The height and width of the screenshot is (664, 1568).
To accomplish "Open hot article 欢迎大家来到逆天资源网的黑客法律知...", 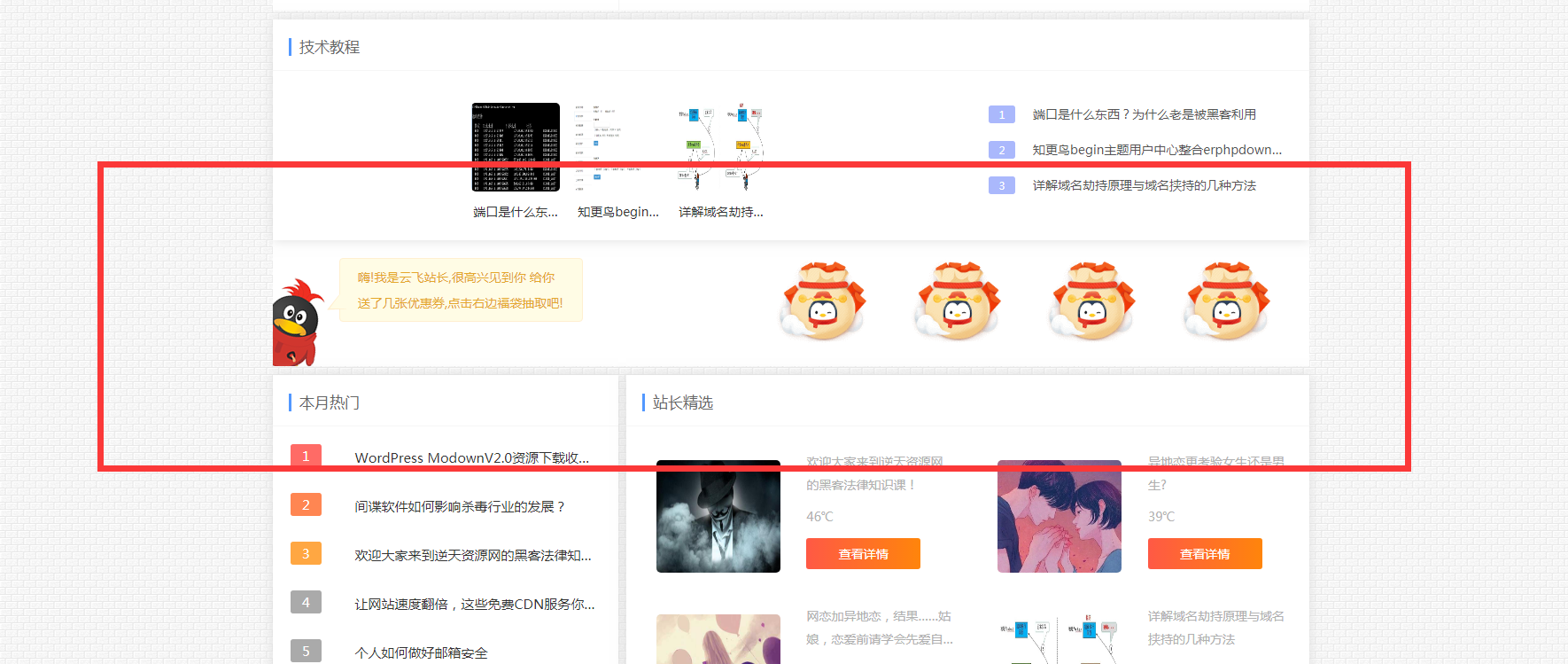I will tap(473, 556).
